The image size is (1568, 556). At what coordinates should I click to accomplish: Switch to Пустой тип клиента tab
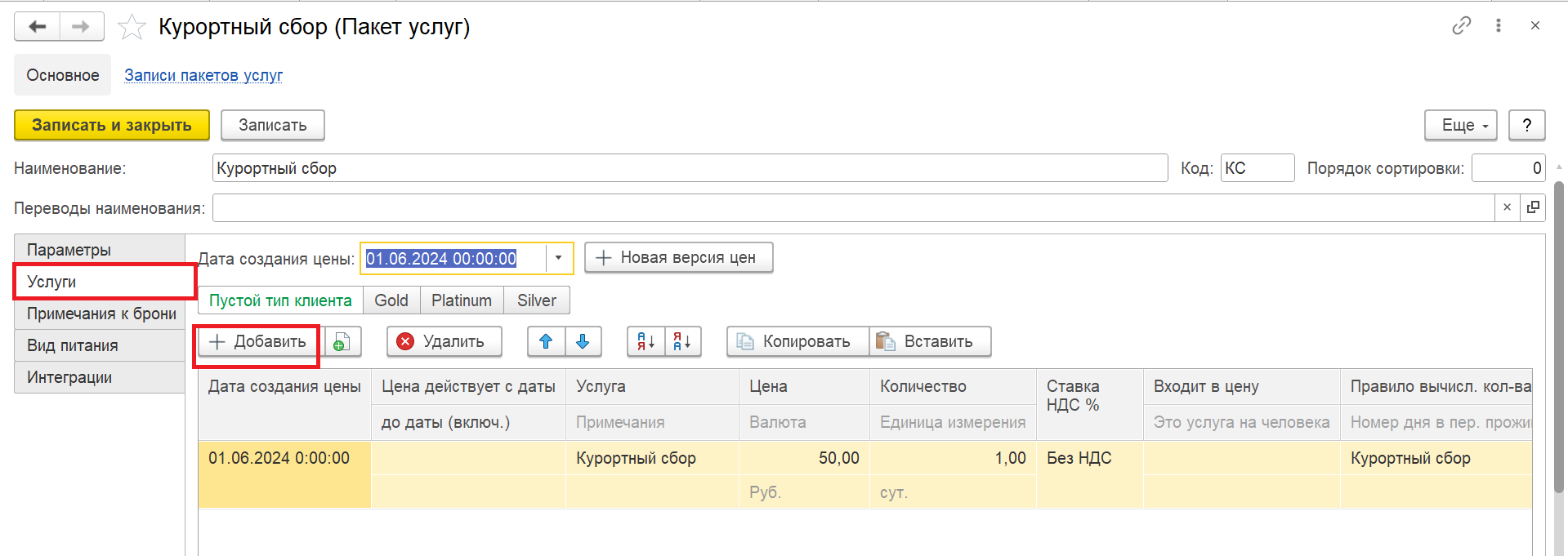pos(280,300)
